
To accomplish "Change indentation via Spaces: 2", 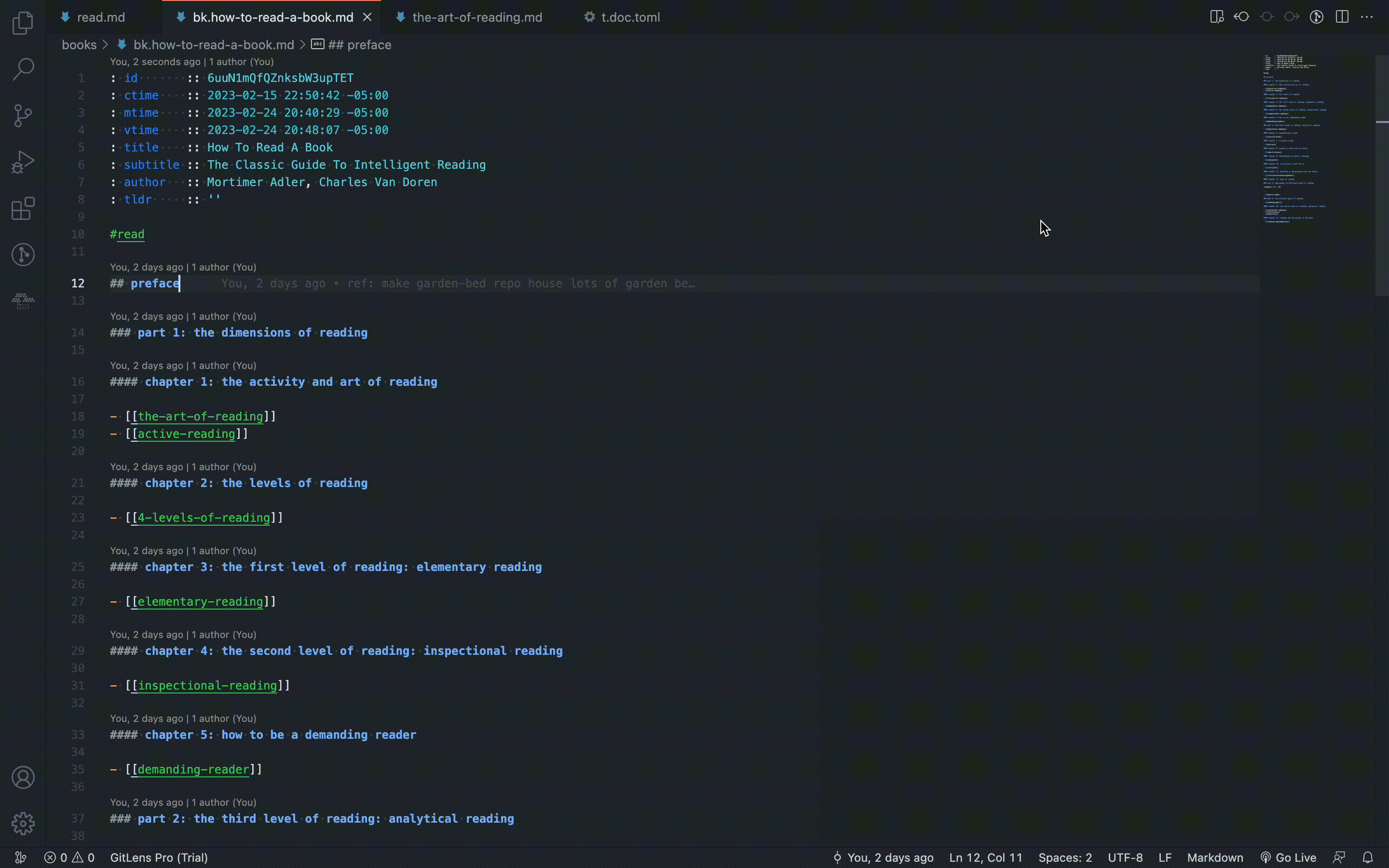I will pos(1065,858).
